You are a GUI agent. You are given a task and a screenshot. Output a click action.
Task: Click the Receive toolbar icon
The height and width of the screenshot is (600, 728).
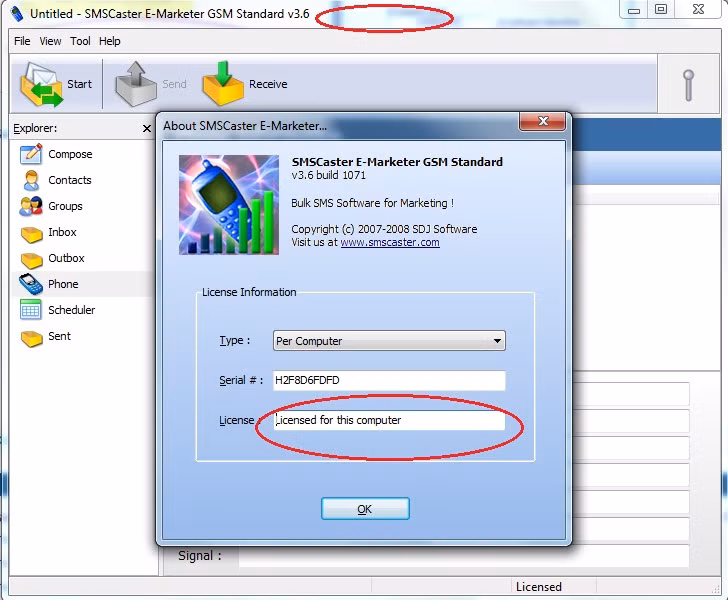point(223,84)
